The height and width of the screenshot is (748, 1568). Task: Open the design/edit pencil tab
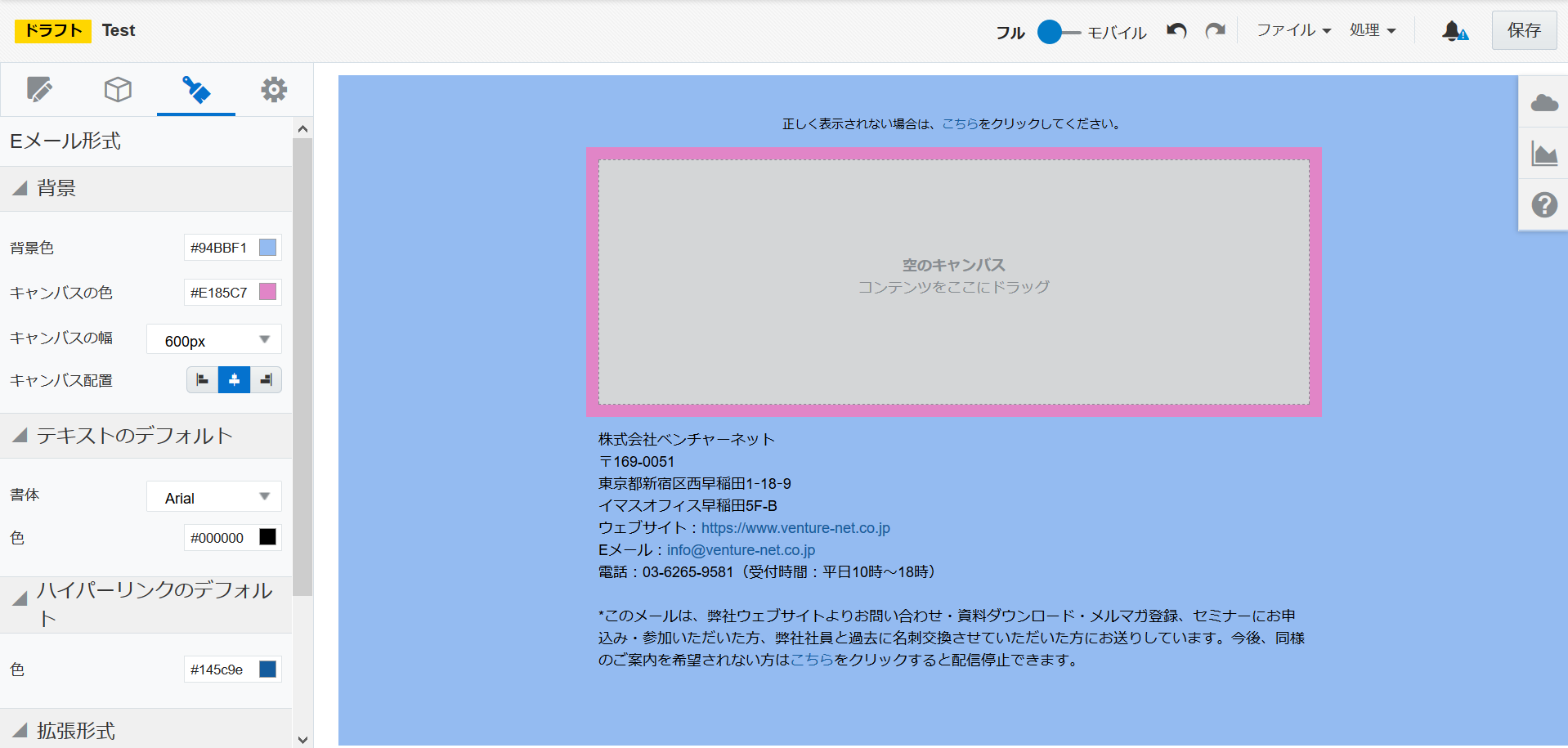tap(39, 89)
